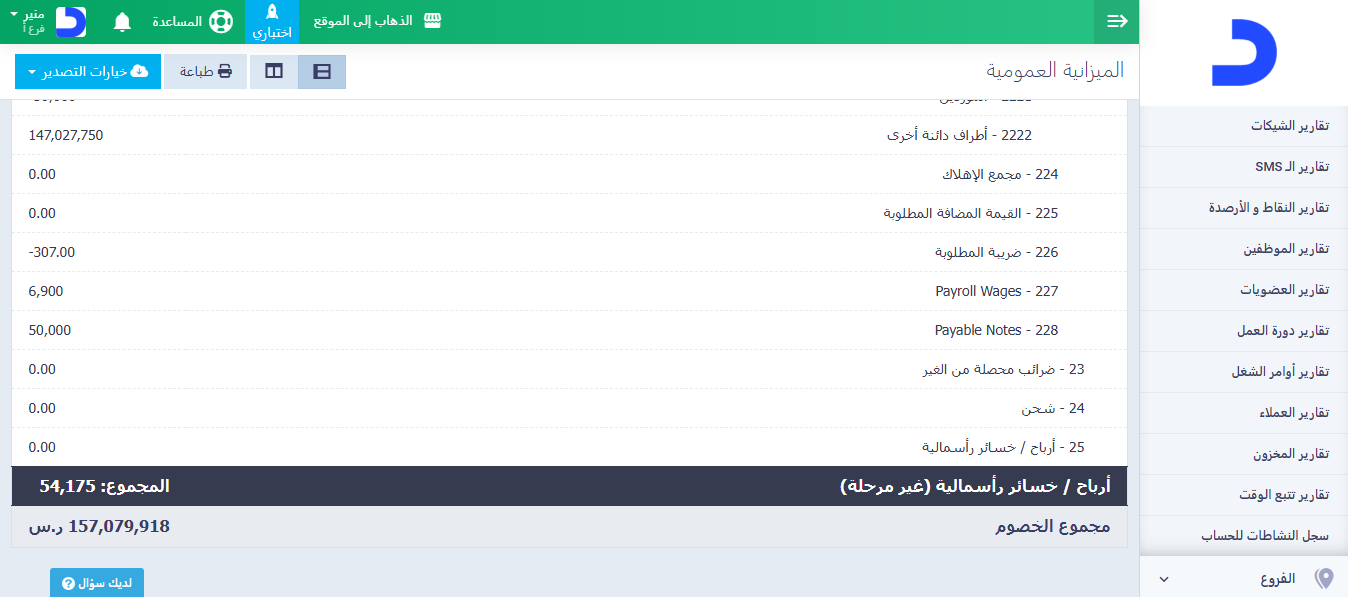Open the Cheques reports sidebar item
1348x597 pixels.
coord(1289,126)
